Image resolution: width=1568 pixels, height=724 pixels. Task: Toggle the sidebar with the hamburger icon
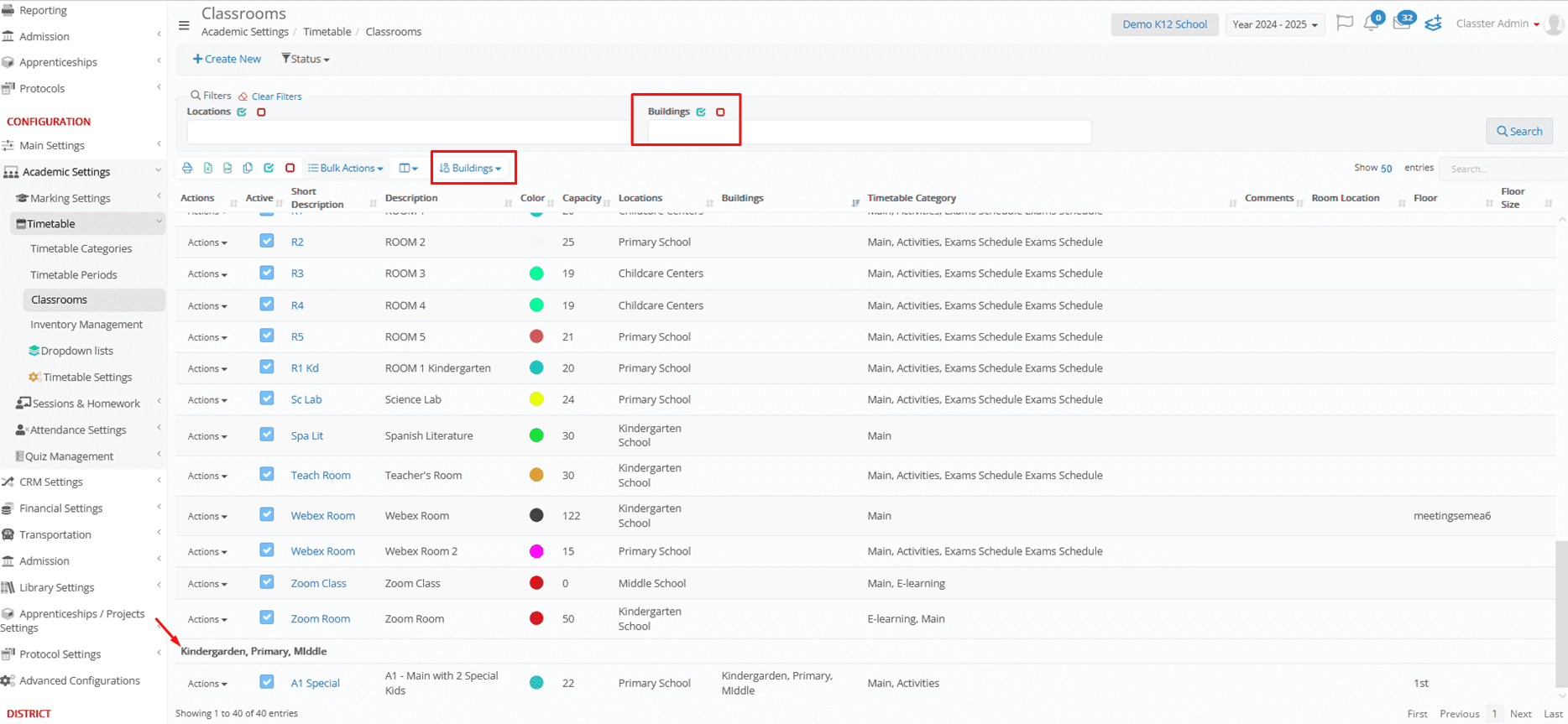click(184, 25)
